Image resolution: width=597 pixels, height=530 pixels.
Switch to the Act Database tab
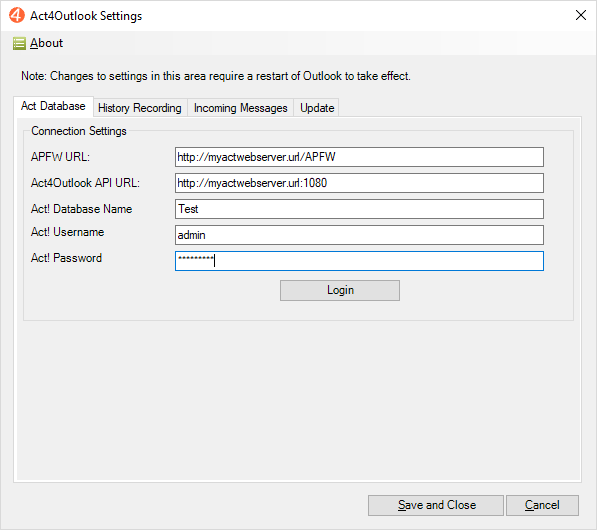pyautogui.click(x=53, y=106)
